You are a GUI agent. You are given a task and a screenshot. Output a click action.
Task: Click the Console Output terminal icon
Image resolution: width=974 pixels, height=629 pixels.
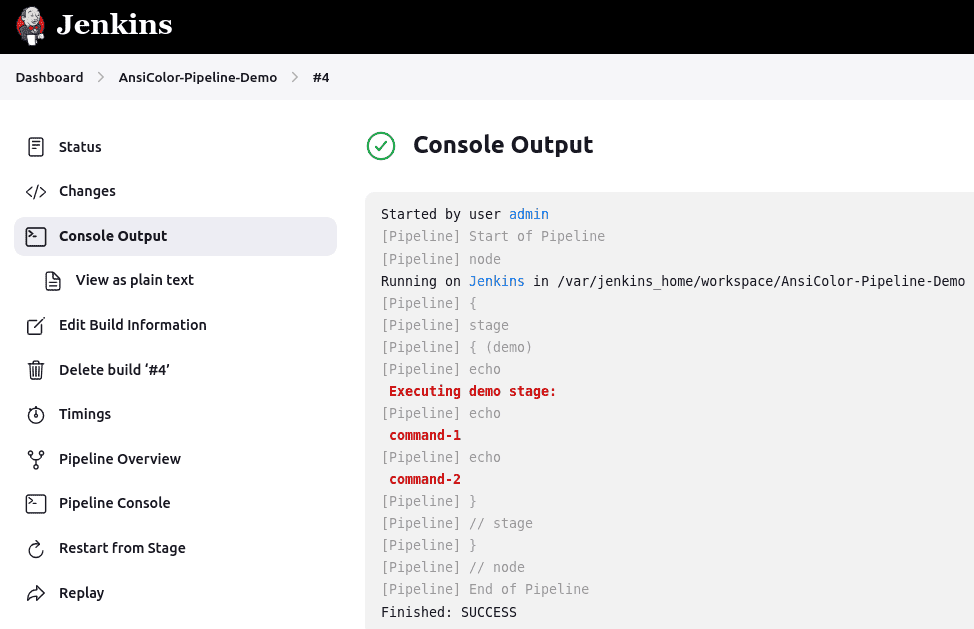pos(36,237)
